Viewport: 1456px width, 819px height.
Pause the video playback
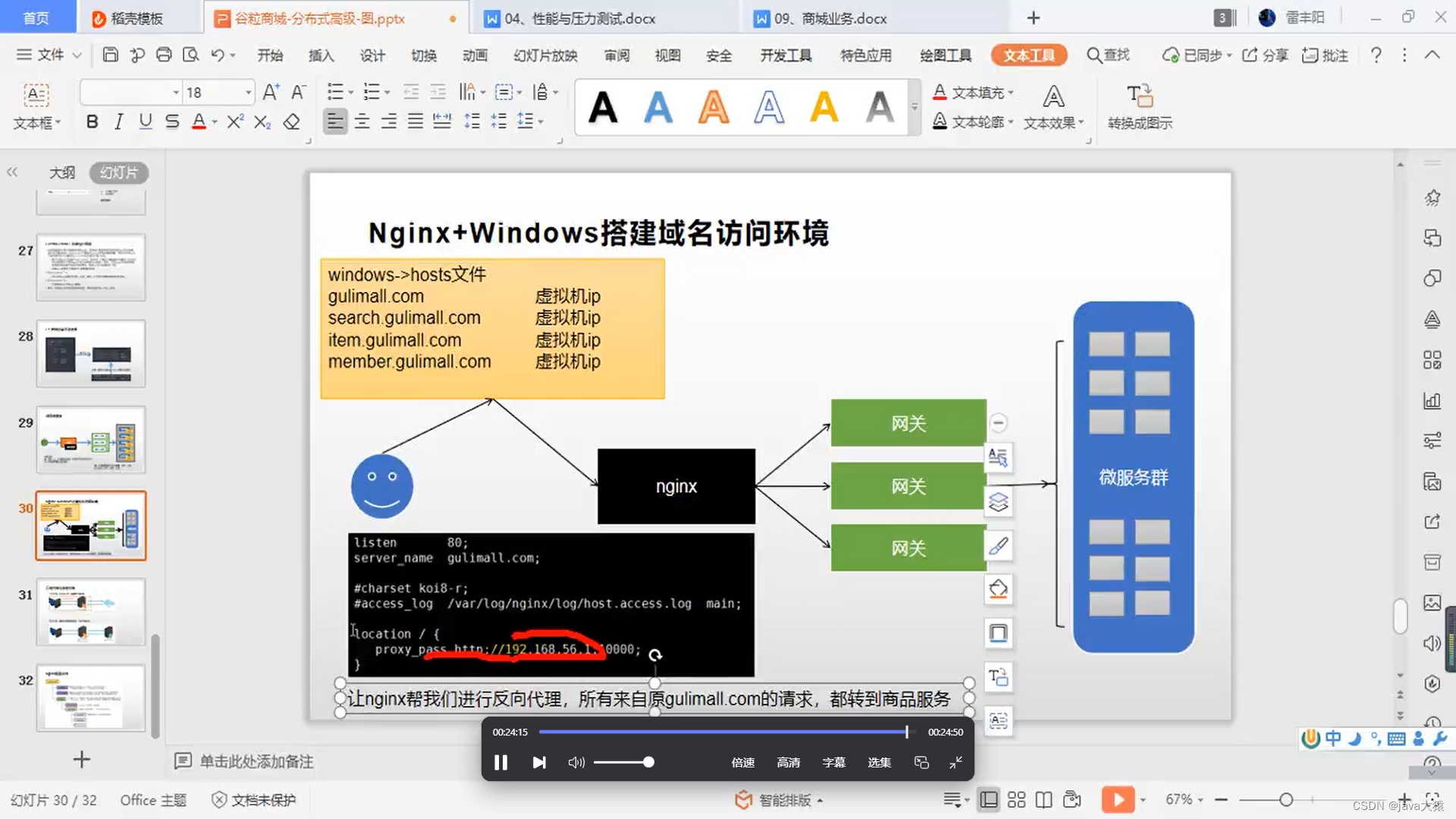[x=500, y=762]
